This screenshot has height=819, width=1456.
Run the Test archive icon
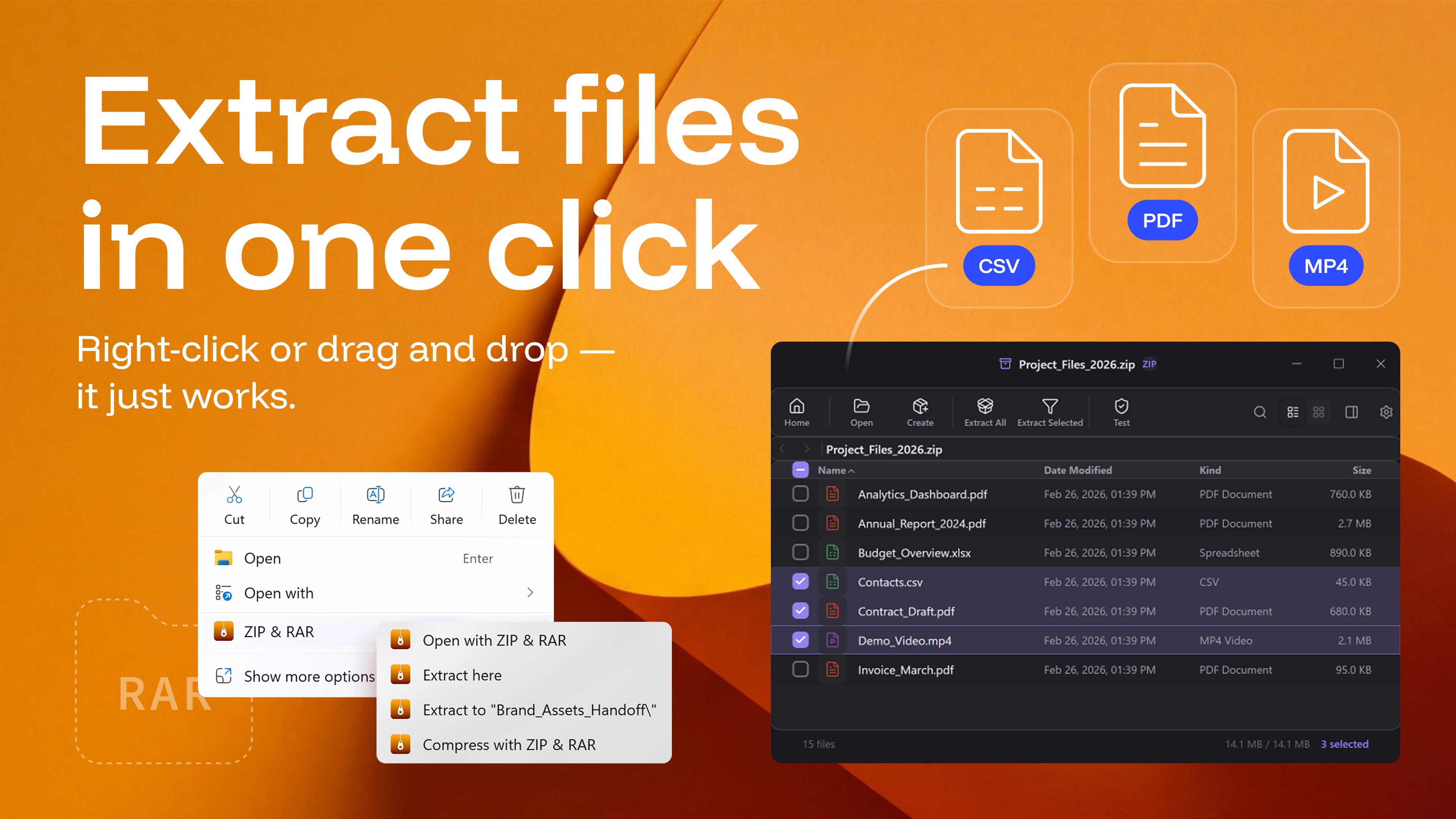tap(1122, 406)
